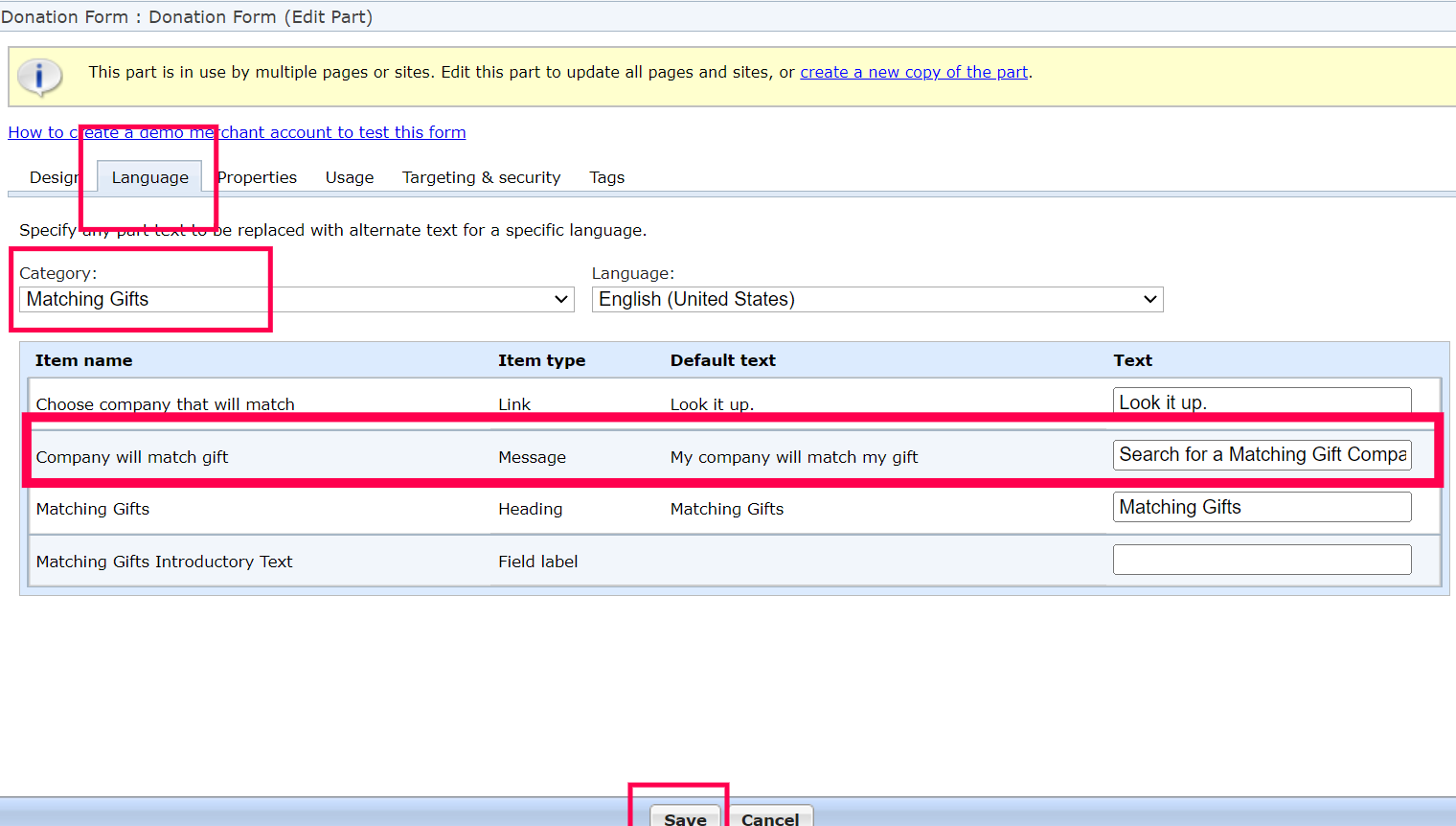
Task: Select the 'Company will match gift' row name
Action: (132, 458)
